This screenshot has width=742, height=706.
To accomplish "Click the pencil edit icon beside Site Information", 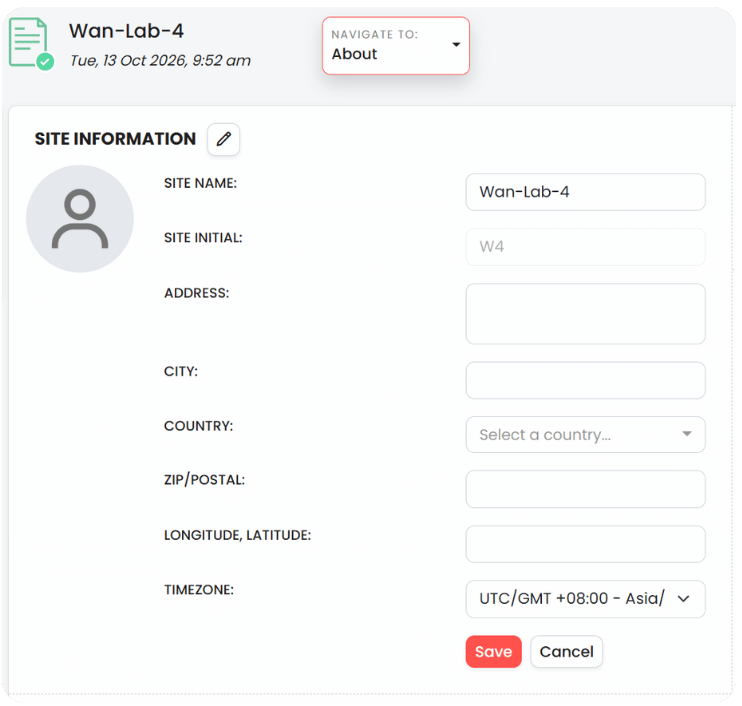I will [x=223, y=139].
